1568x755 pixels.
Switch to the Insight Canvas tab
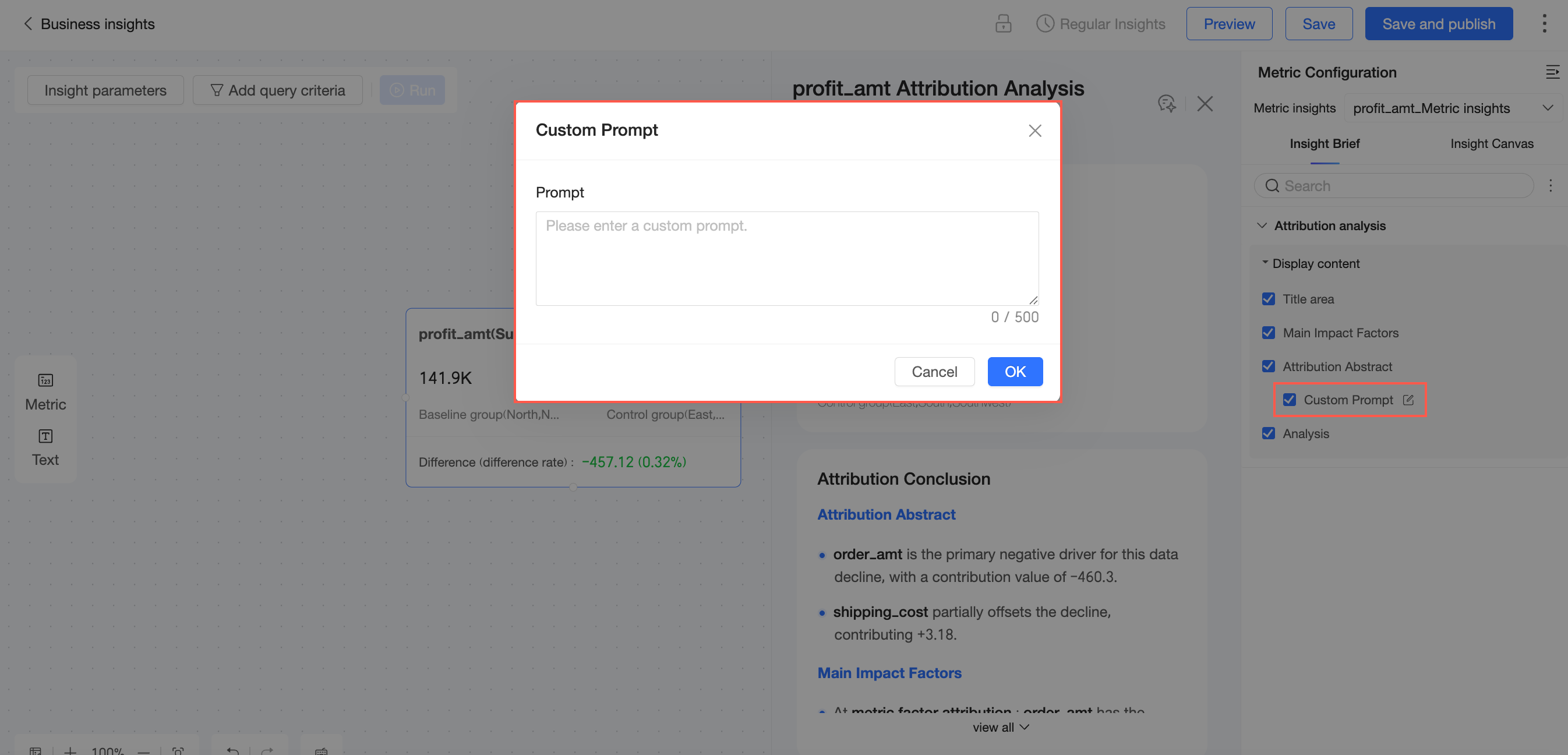tap(1491, 144)
